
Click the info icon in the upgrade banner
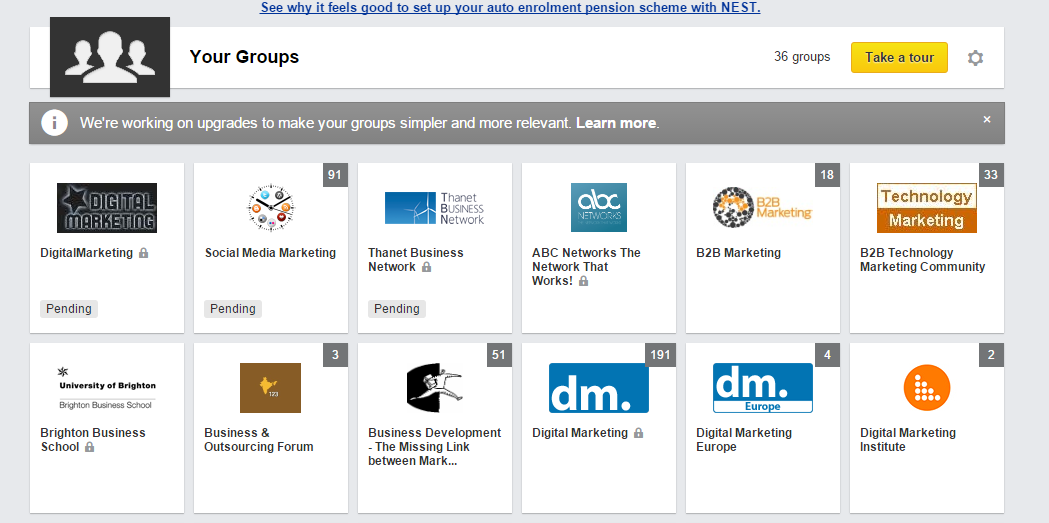point(54,123)
